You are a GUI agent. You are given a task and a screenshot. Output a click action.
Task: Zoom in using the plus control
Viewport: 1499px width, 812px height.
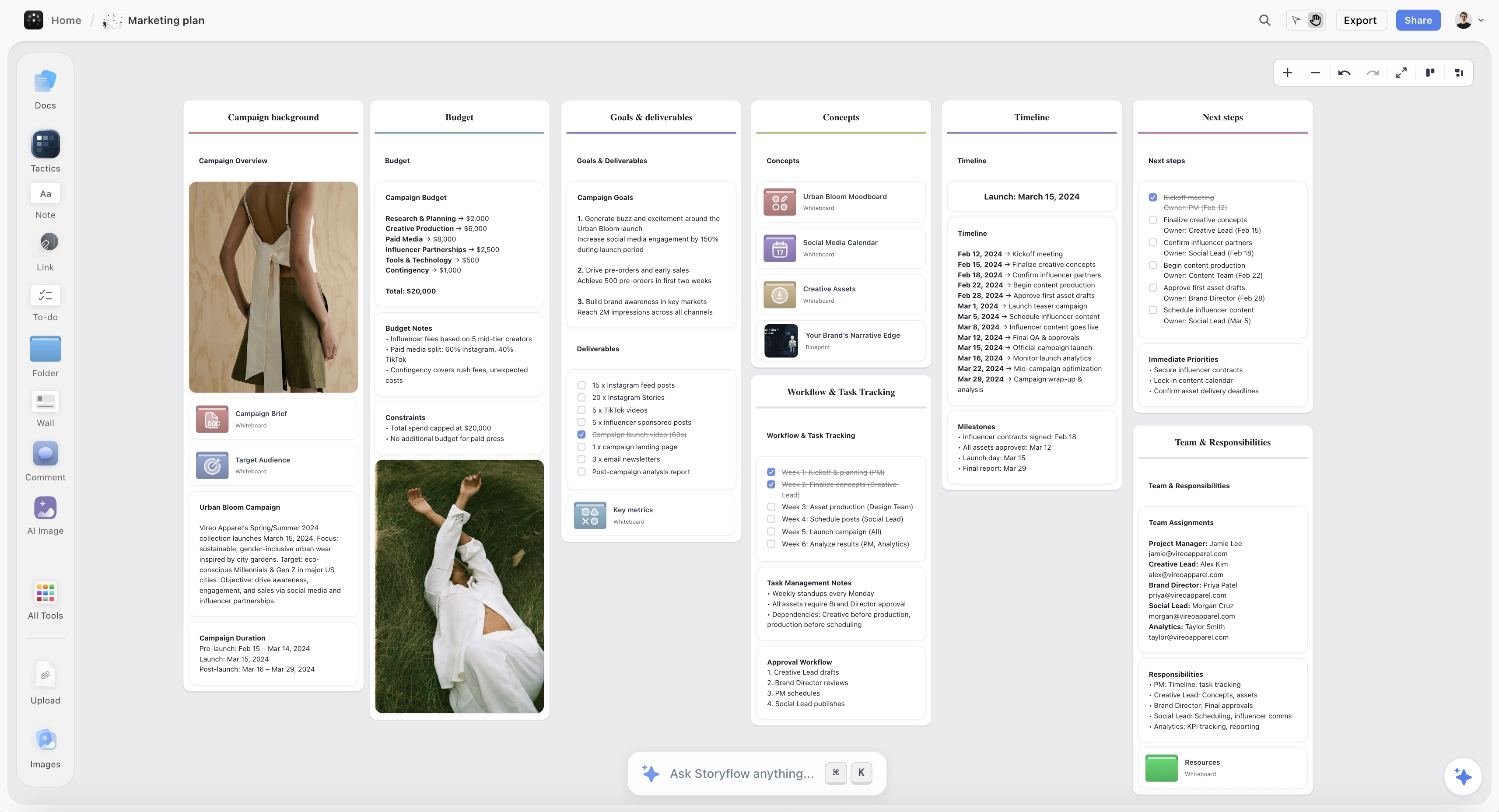(x=1288, y=72)
